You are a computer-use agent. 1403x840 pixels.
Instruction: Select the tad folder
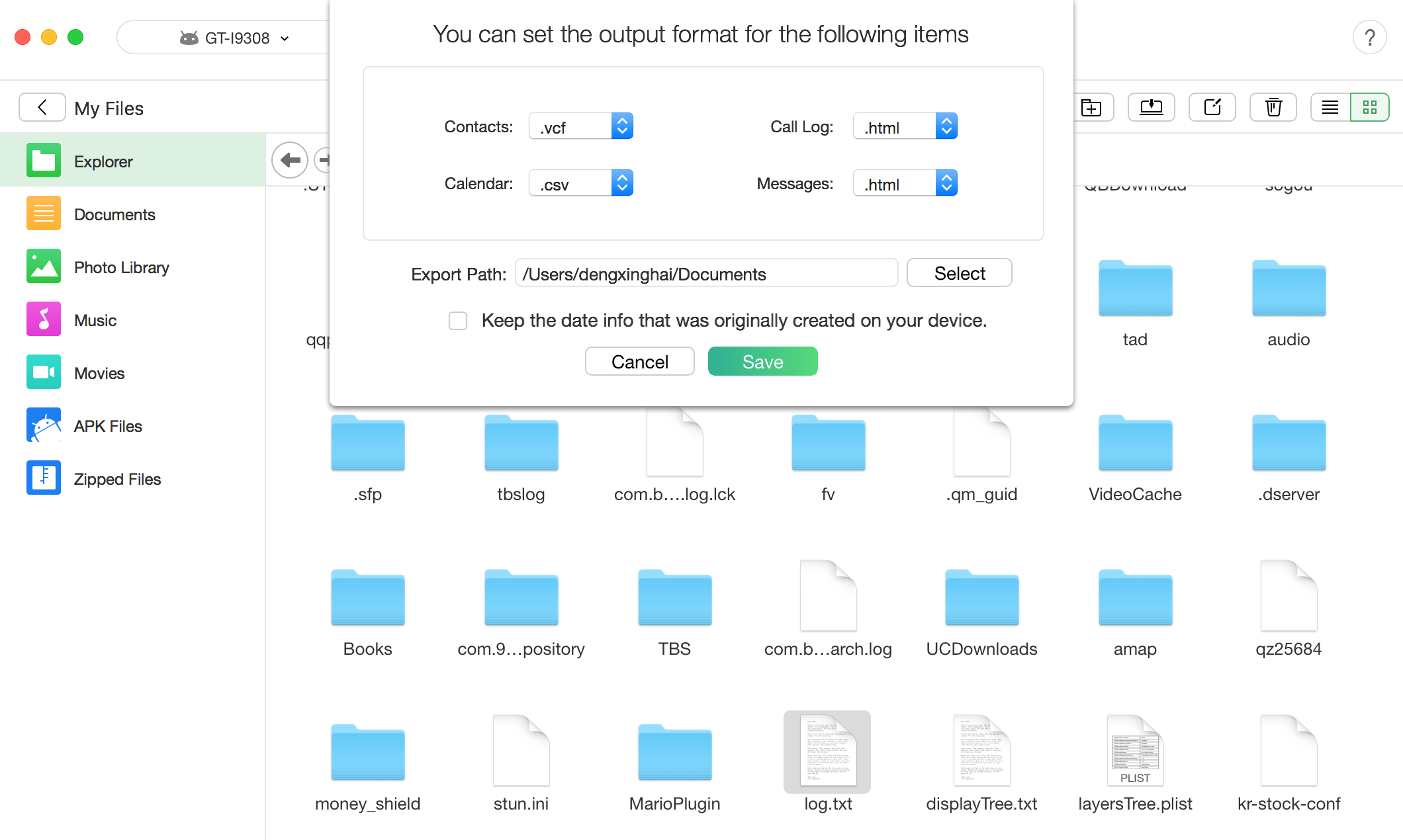pos(1135,288)
